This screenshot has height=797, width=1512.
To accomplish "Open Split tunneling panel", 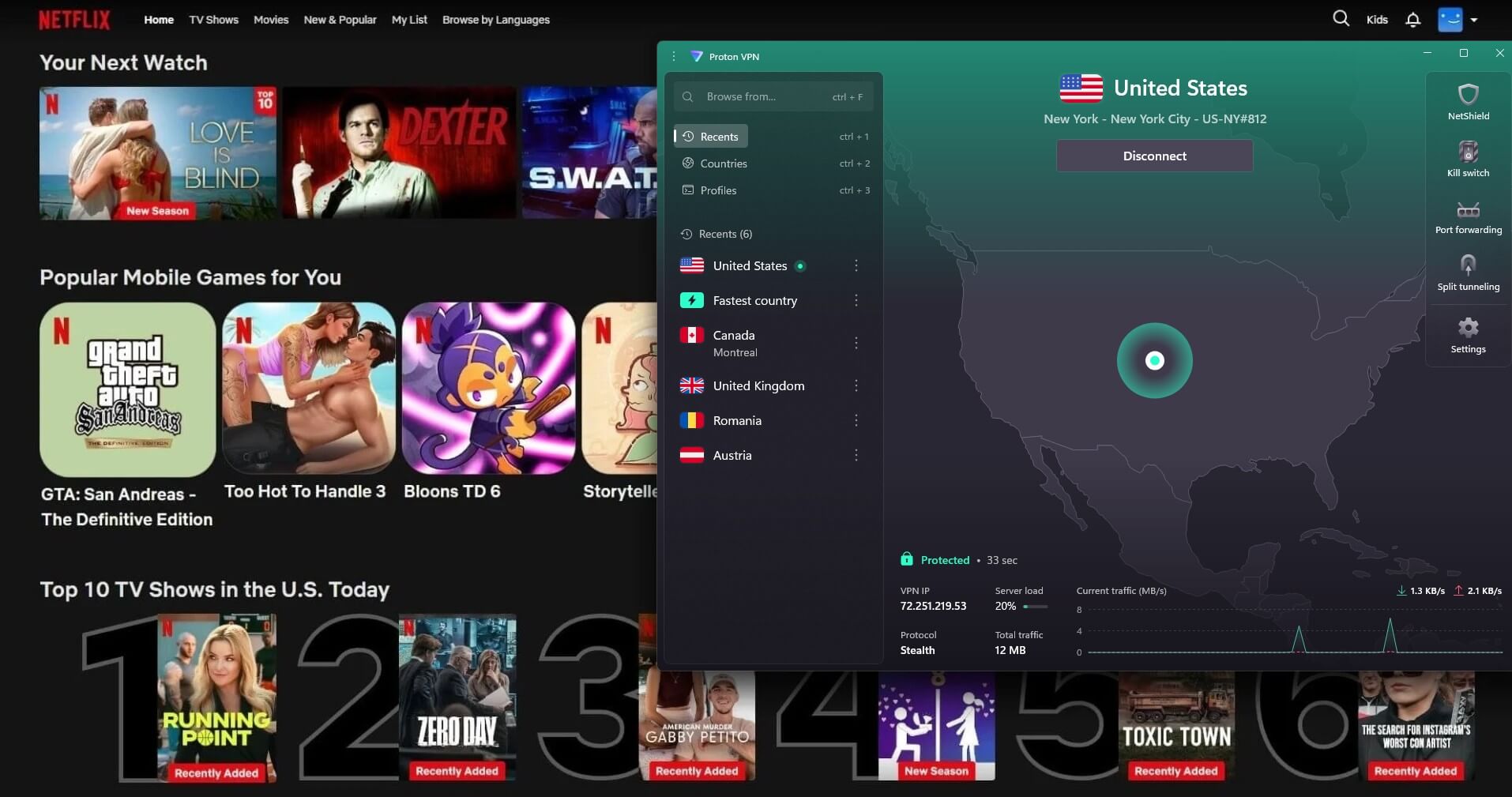I will [1468, 273].
